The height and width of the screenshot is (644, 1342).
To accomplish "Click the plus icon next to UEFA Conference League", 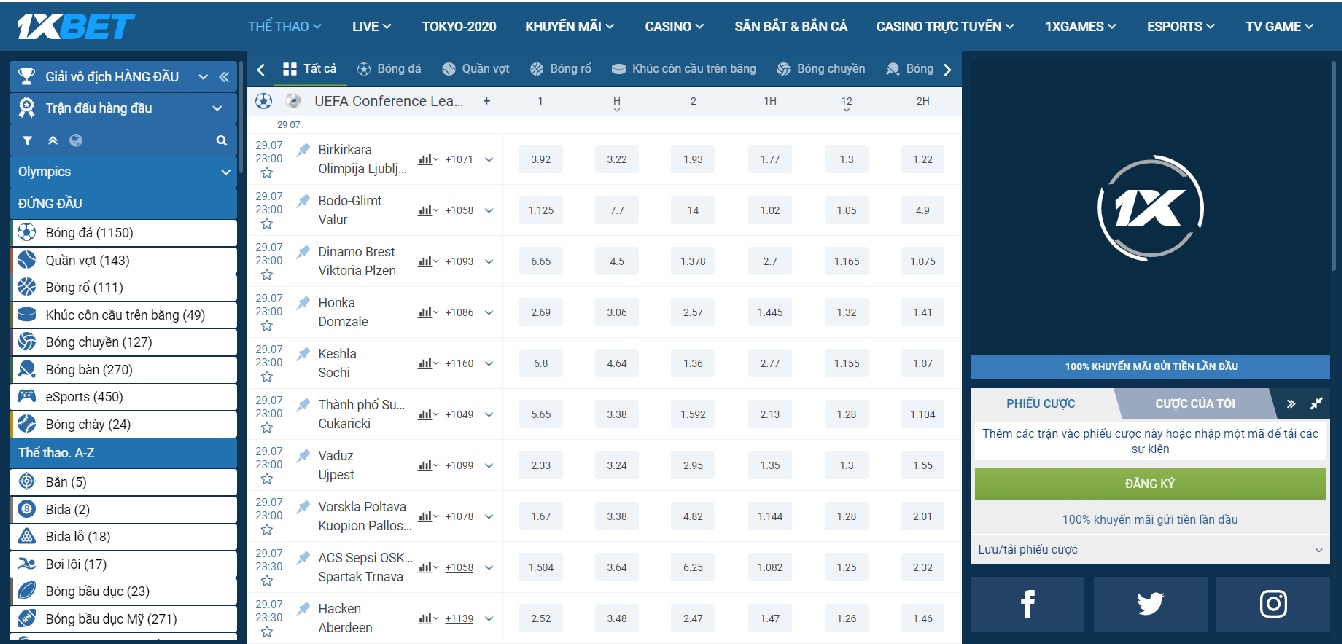I will 487,101.
